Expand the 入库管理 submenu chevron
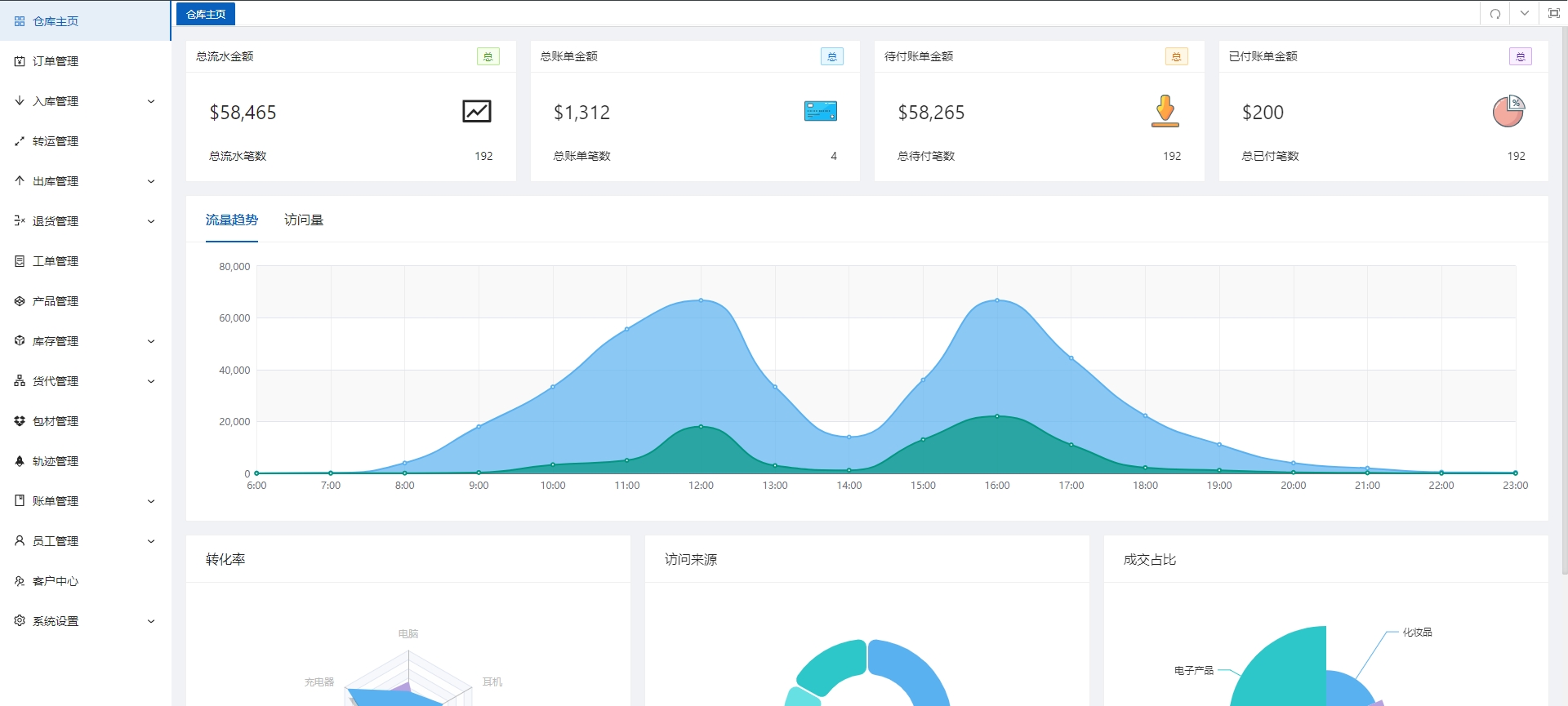The height and width of the screenshot is (706, 1568). pos(151,101)
